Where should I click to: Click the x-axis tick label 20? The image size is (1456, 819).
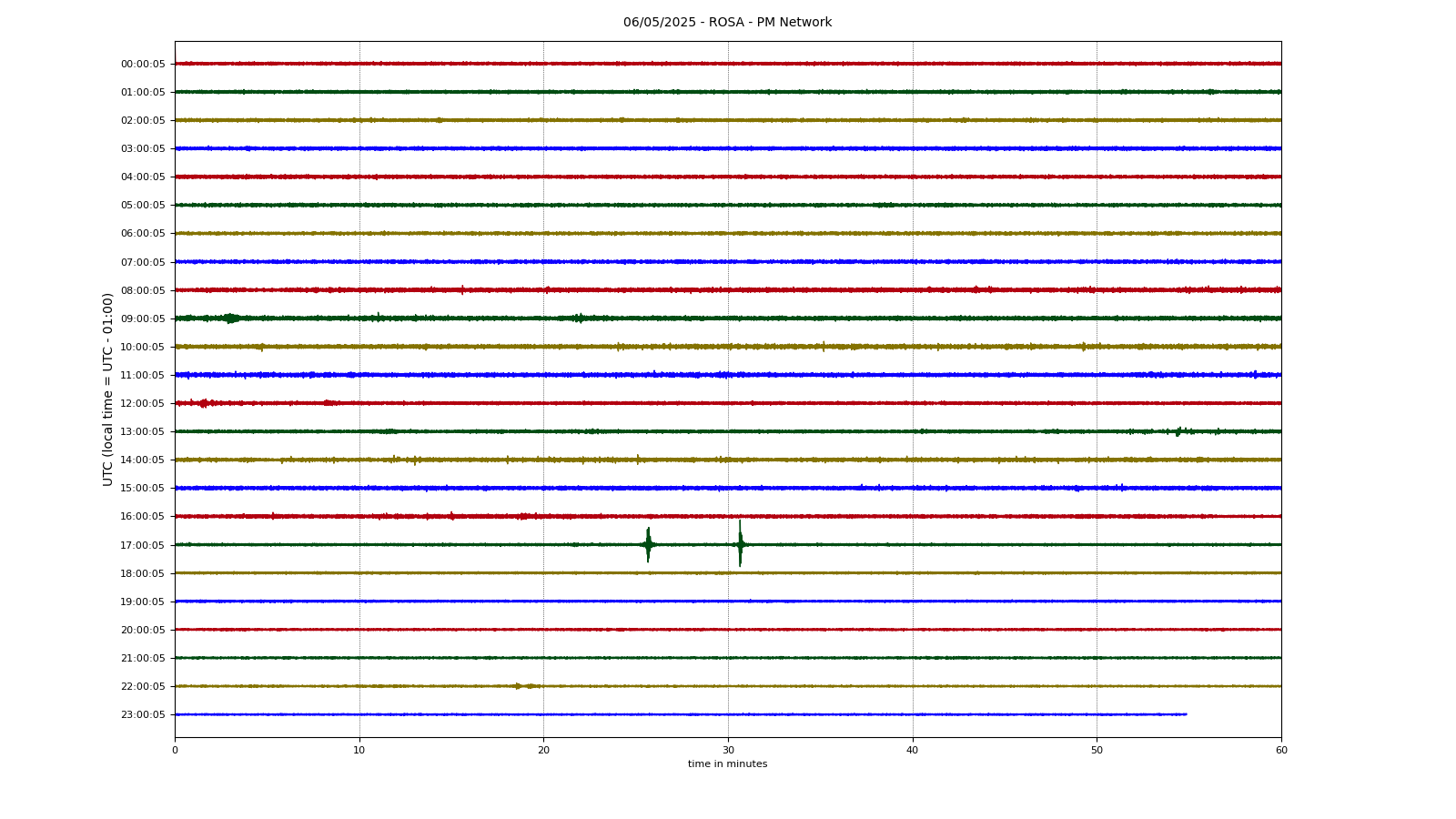(x=543, y=750)
